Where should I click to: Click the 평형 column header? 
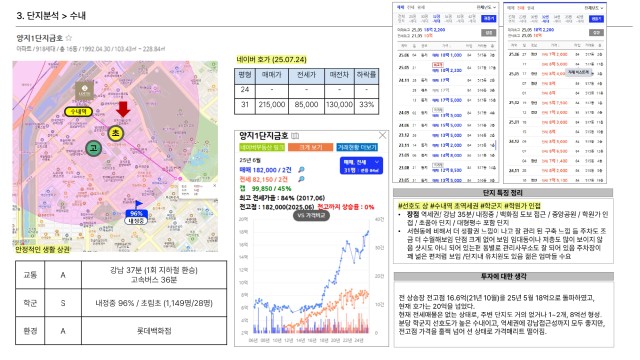[244, 75]
